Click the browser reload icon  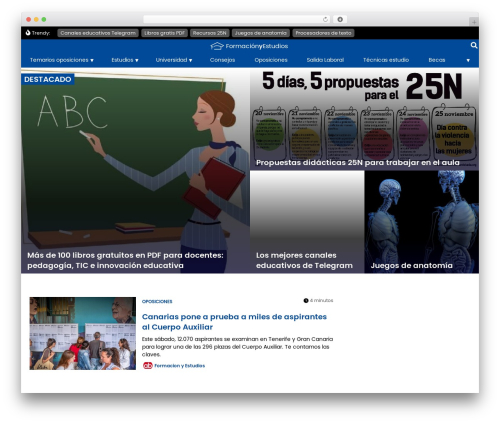pyautogui.click(x=325, y=19)
